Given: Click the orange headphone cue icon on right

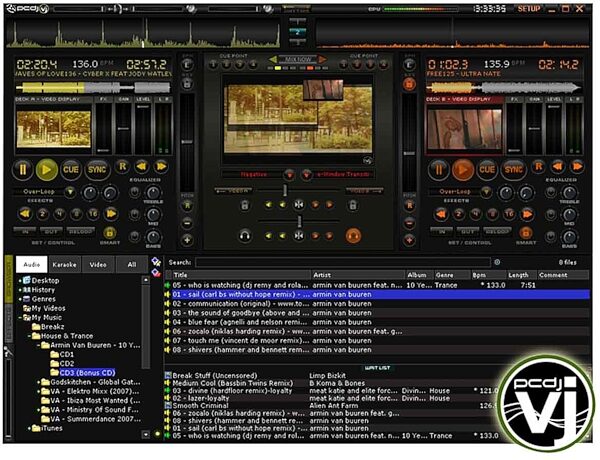Looking at the screenshot, I should coord(353,236).
